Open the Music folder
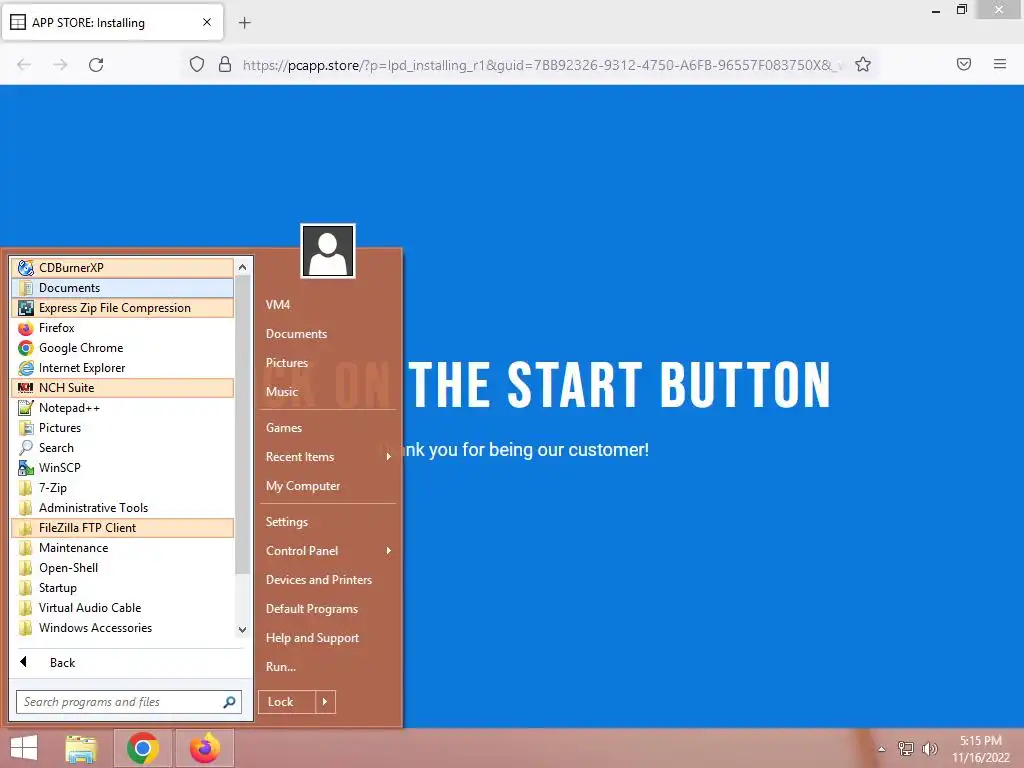The height and width of the screenshot is (768, 1024). pyautogui.click(x=328, y=392)
